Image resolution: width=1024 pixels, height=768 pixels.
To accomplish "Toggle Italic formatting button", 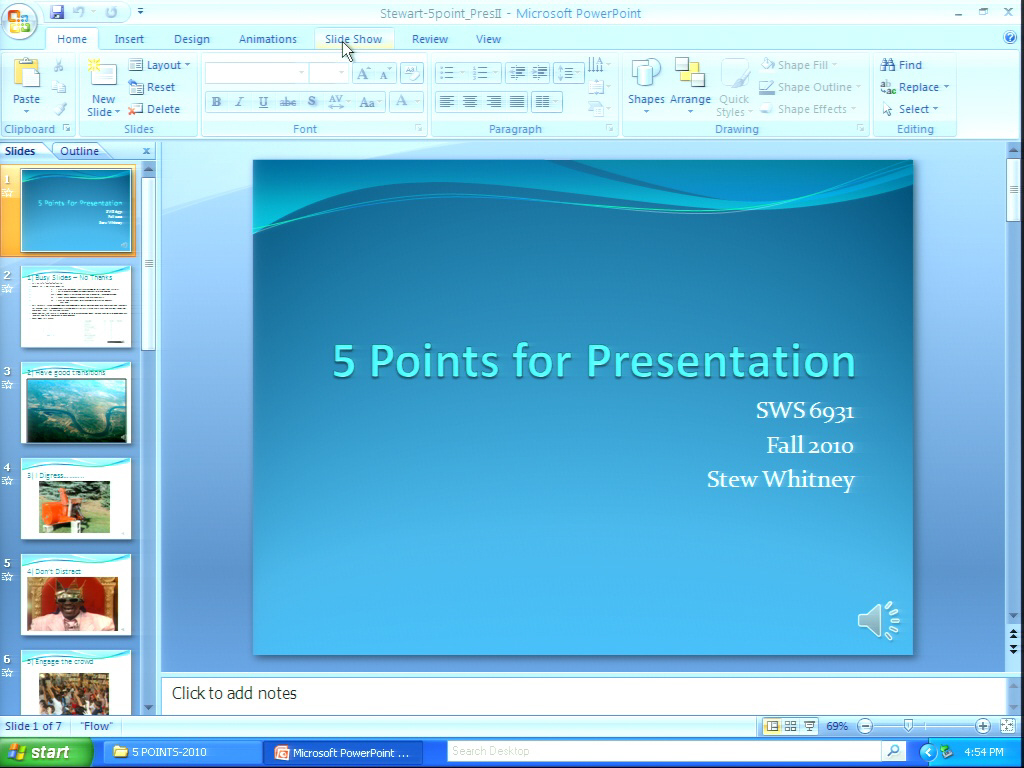I will coord(239,102).
